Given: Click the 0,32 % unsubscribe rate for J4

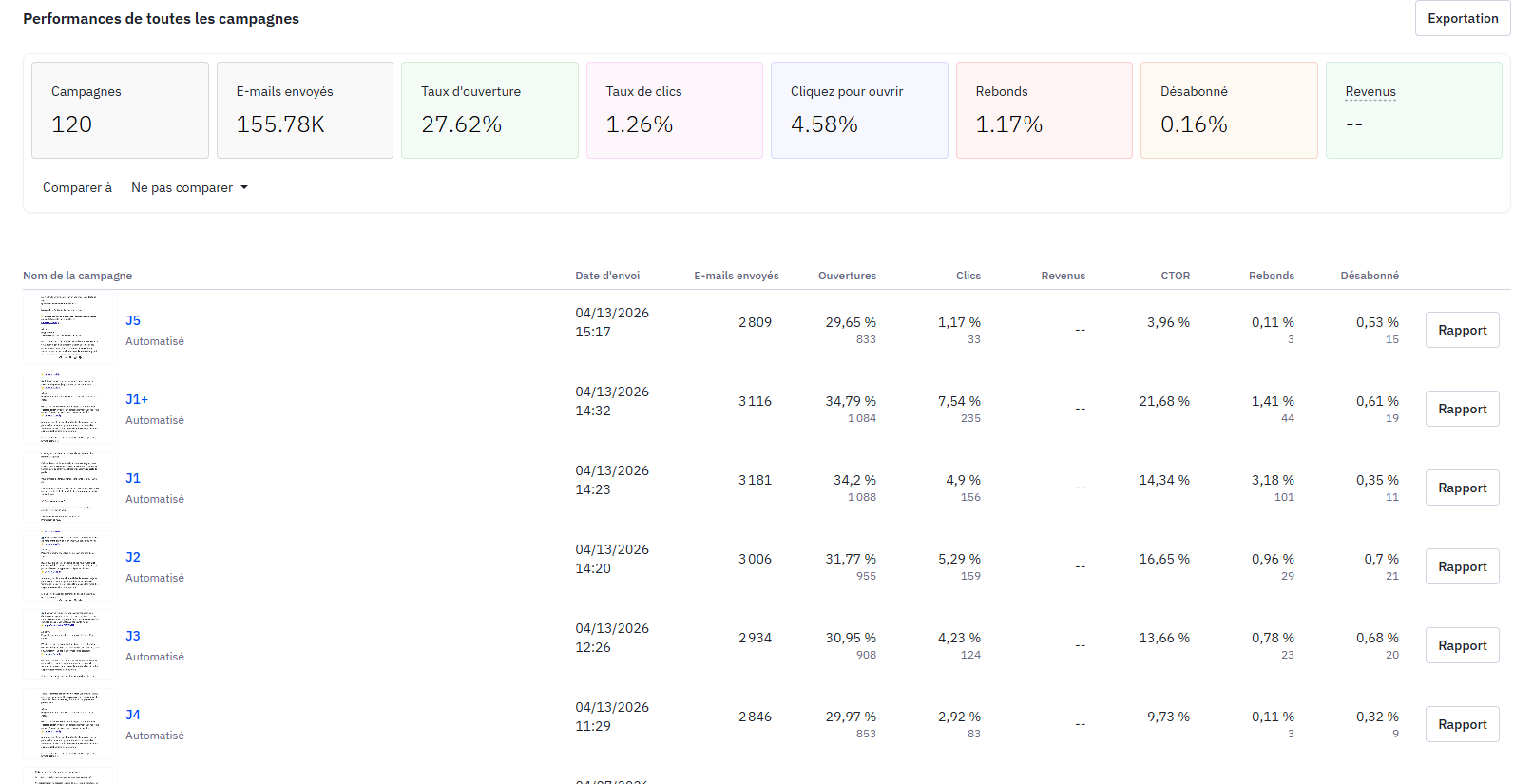Looking at the screenshot, I should point(1377,717).
